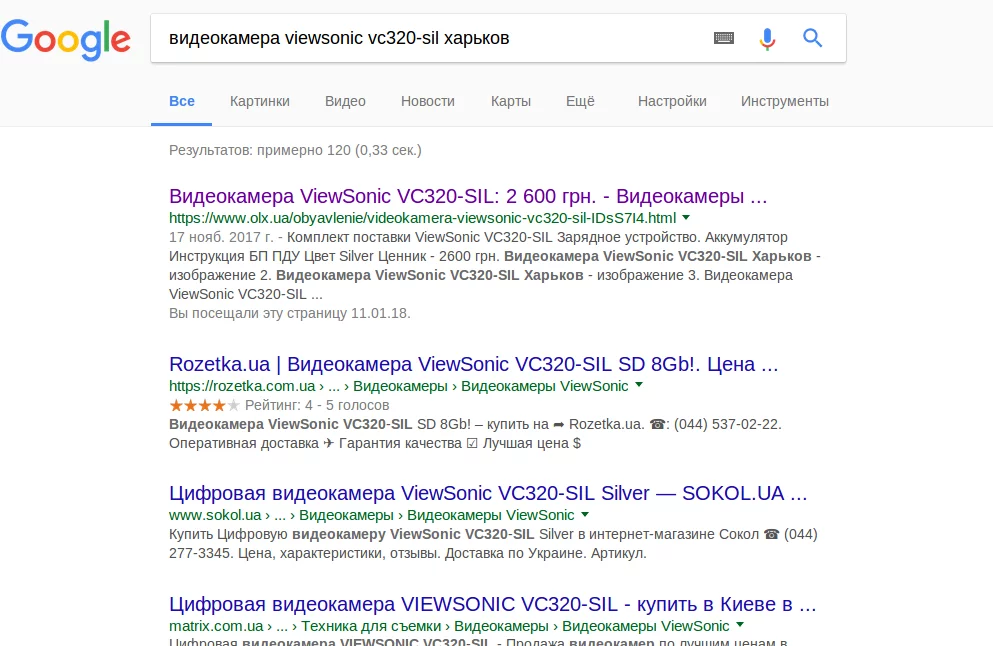Go to Google home via logo

66,40
